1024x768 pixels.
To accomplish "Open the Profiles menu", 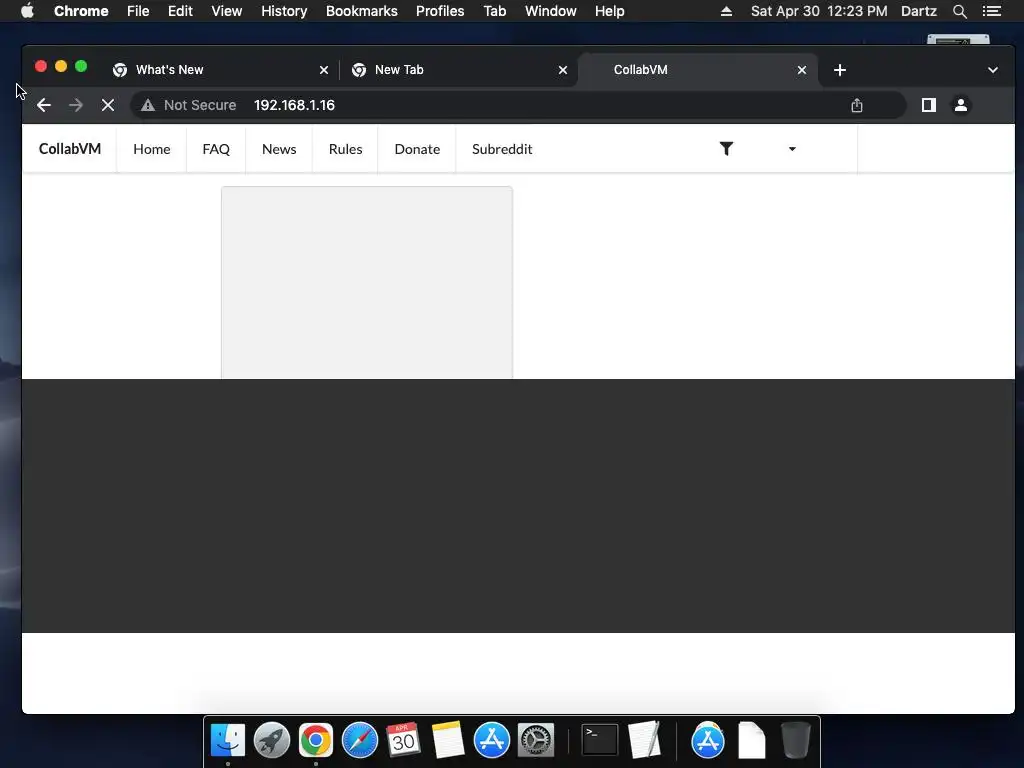I will point(440,11).
